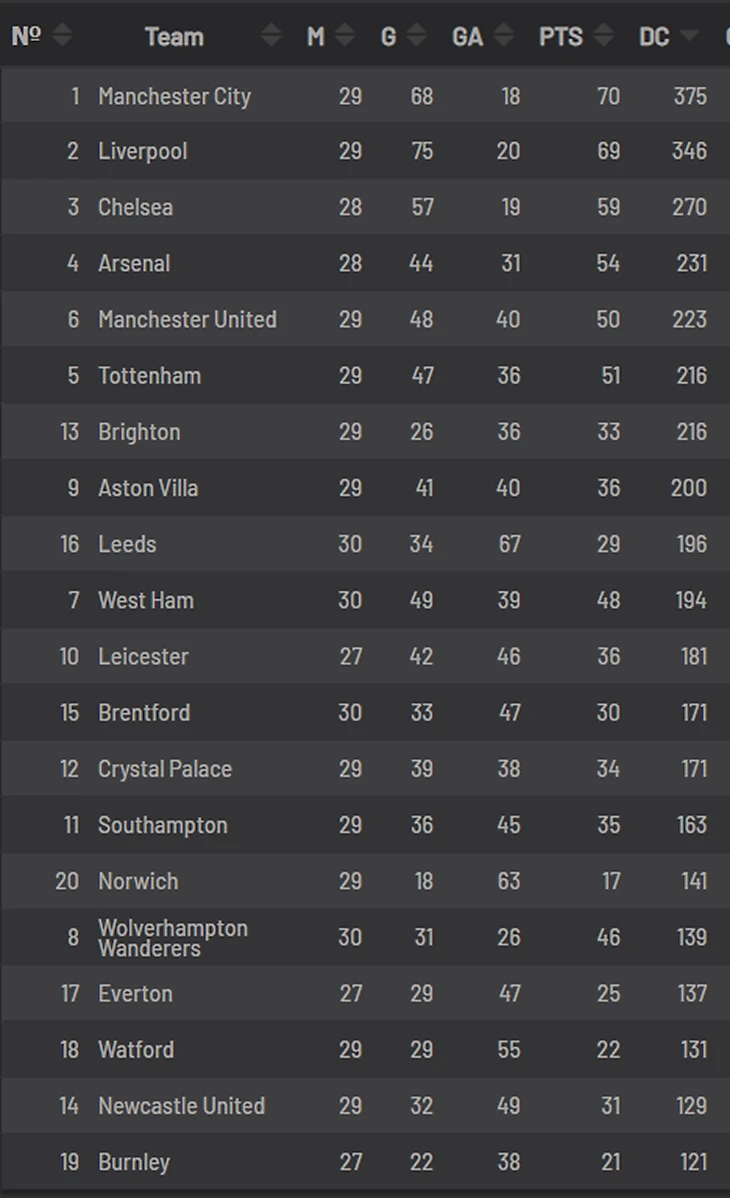Click the Newcastle United row name
Viewport: 730px width, 1198px height.
pos(181,1106)
